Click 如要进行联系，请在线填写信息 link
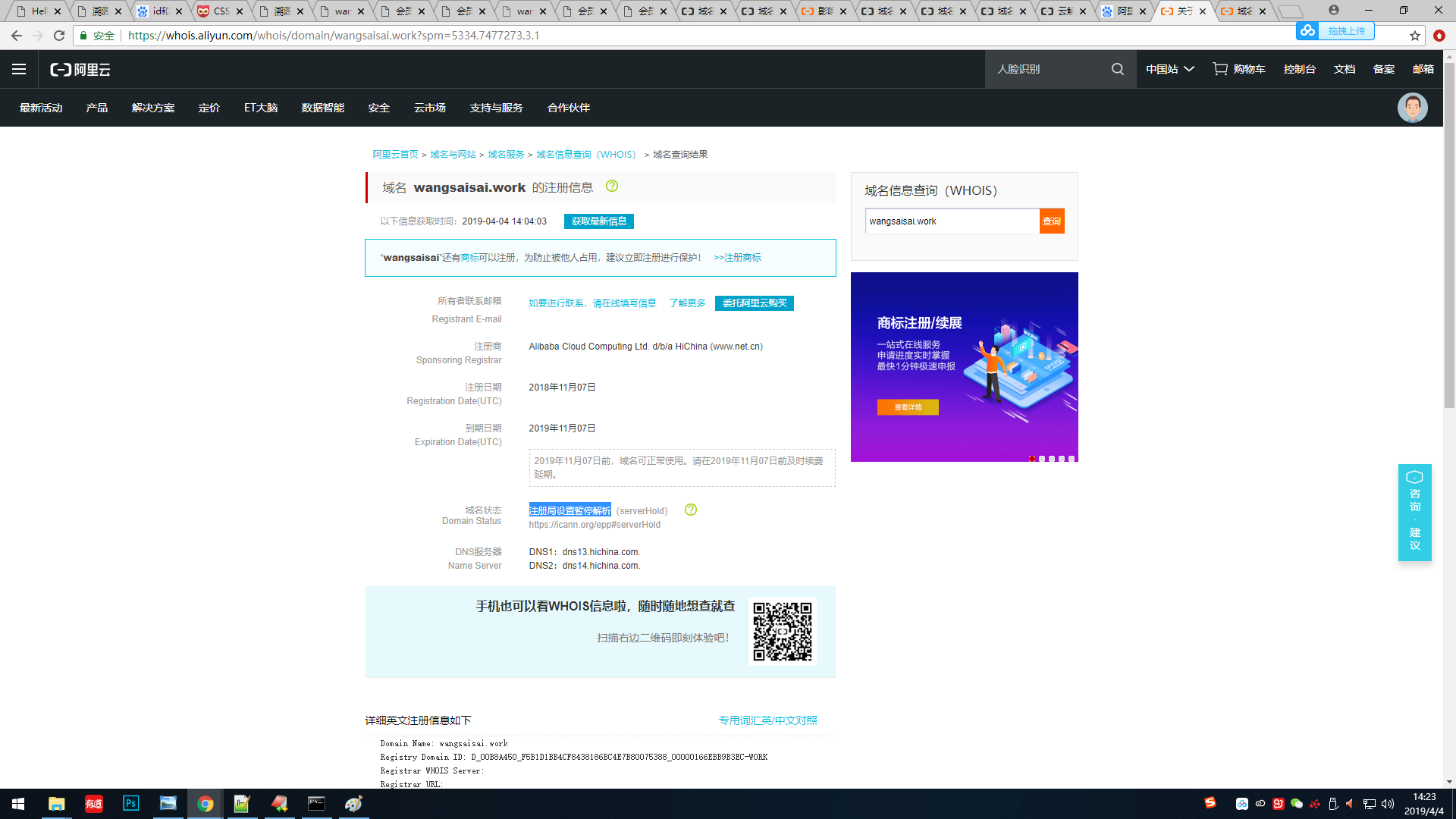 coord(592,303)
